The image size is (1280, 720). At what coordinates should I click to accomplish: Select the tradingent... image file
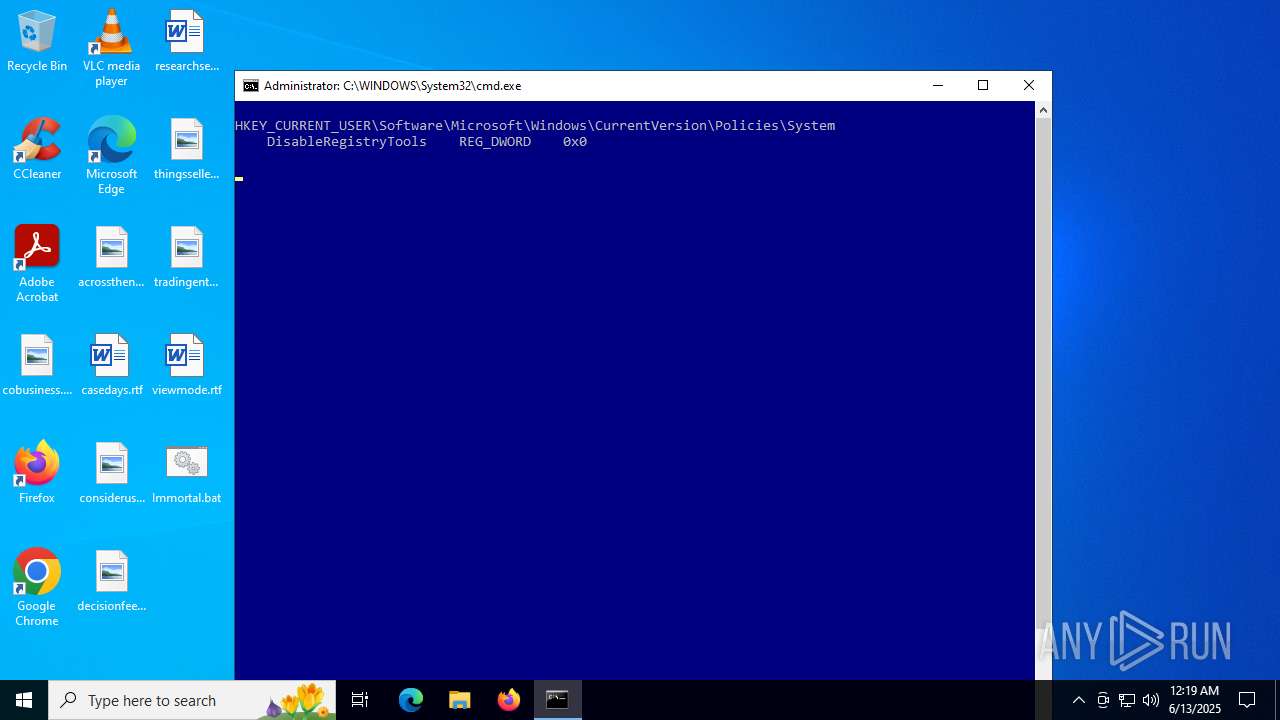point(186,258)
